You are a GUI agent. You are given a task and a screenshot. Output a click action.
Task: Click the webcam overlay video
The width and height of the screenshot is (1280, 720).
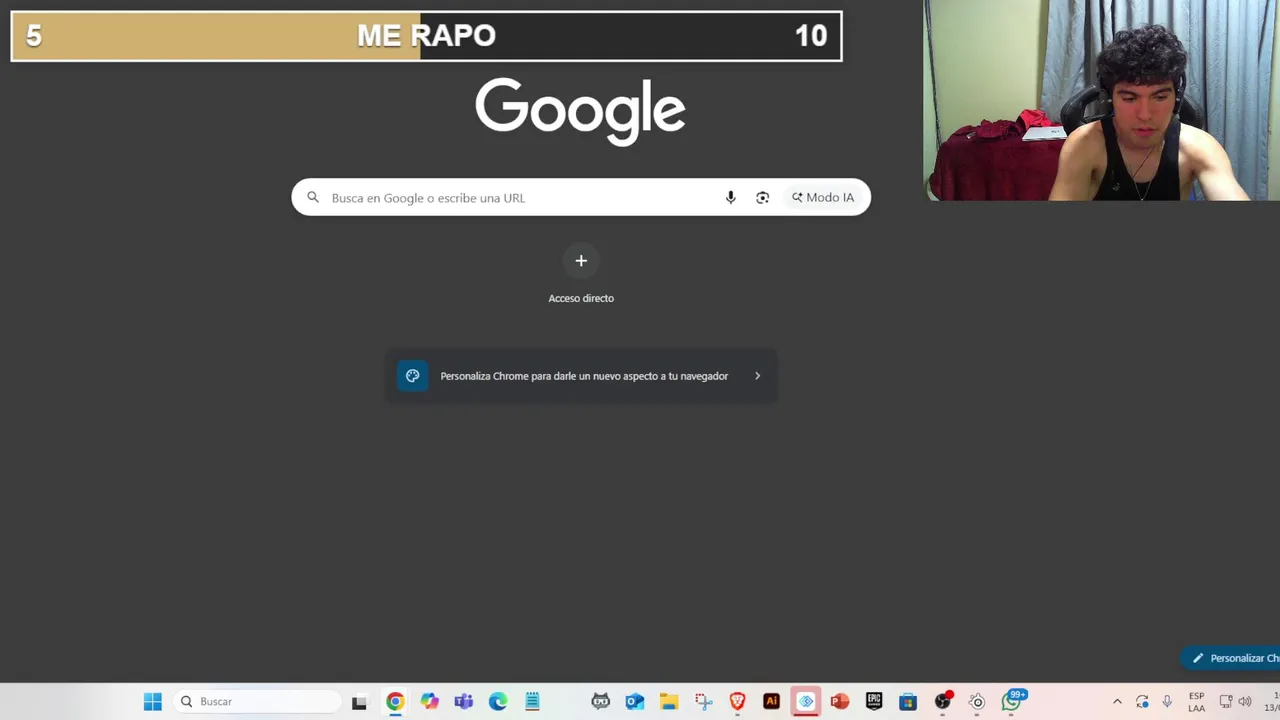click(1102, 100)
